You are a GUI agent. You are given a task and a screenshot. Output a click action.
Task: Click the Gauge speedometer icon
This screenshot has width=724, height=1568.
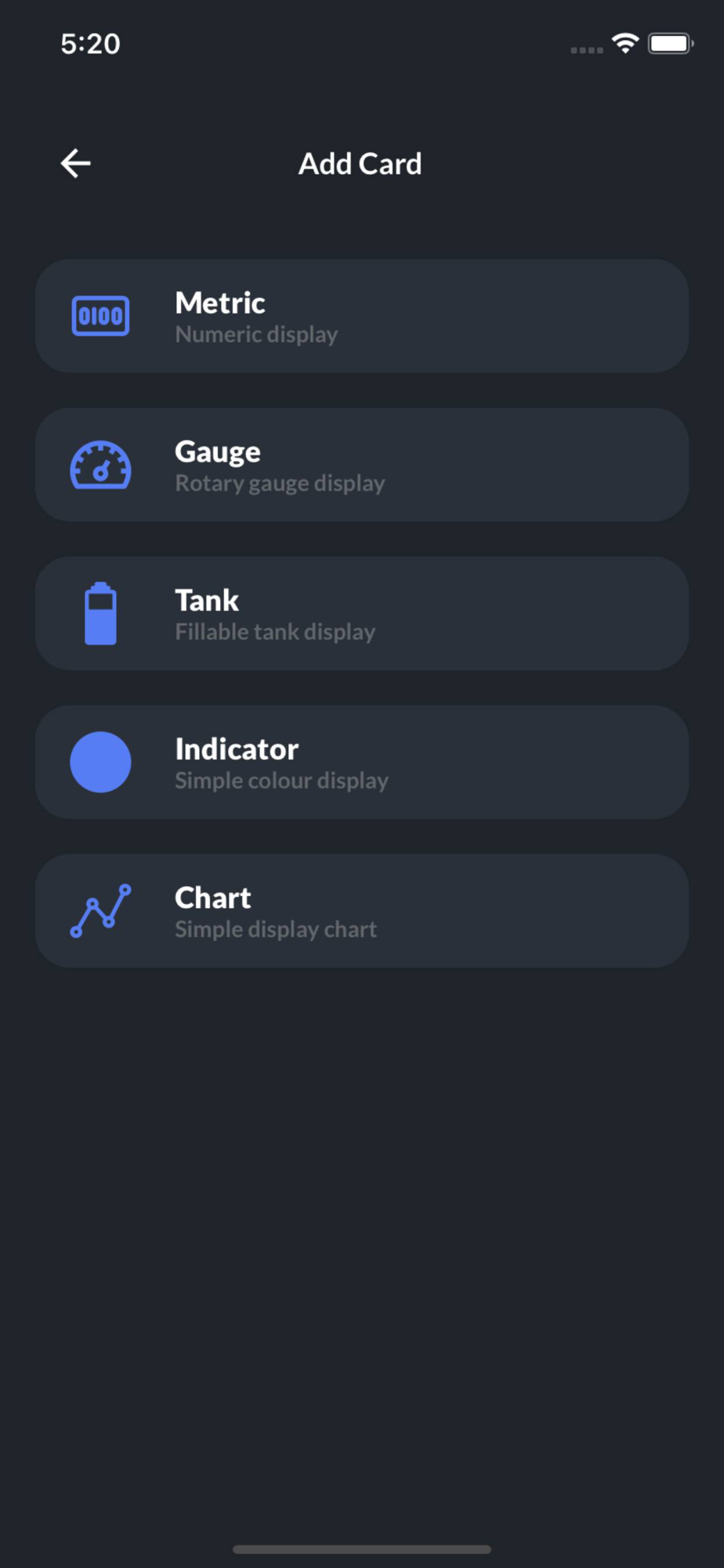(100, 466)
